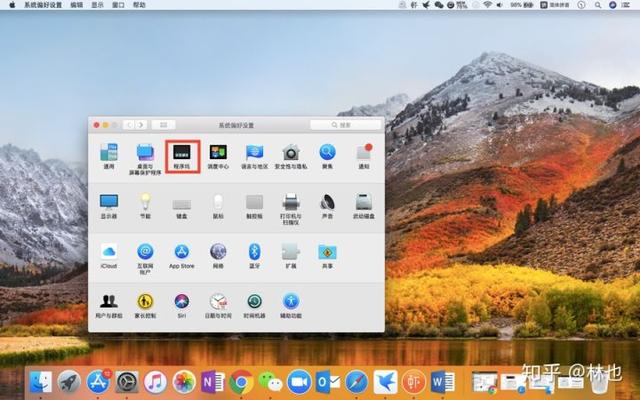
Task: Open the input method menu in menu bar
Action: (555, 5)
